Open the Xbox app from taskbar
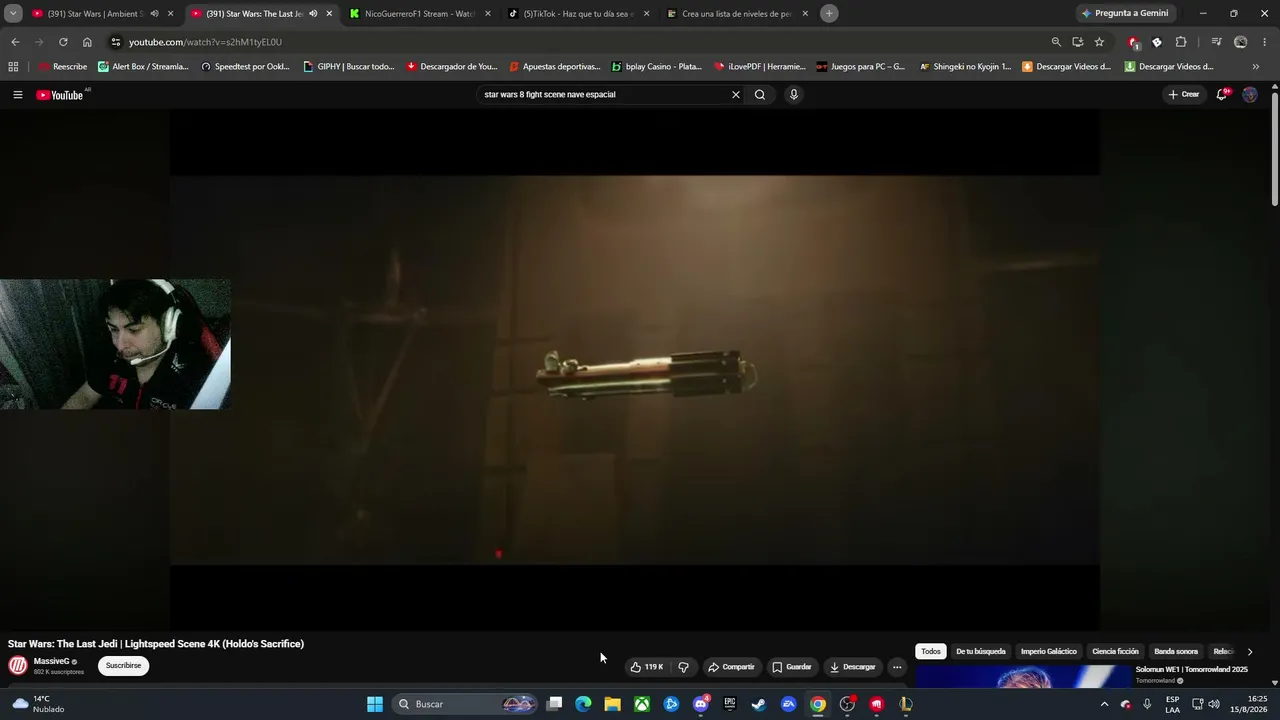1280x720 pixels. (642, 704)
